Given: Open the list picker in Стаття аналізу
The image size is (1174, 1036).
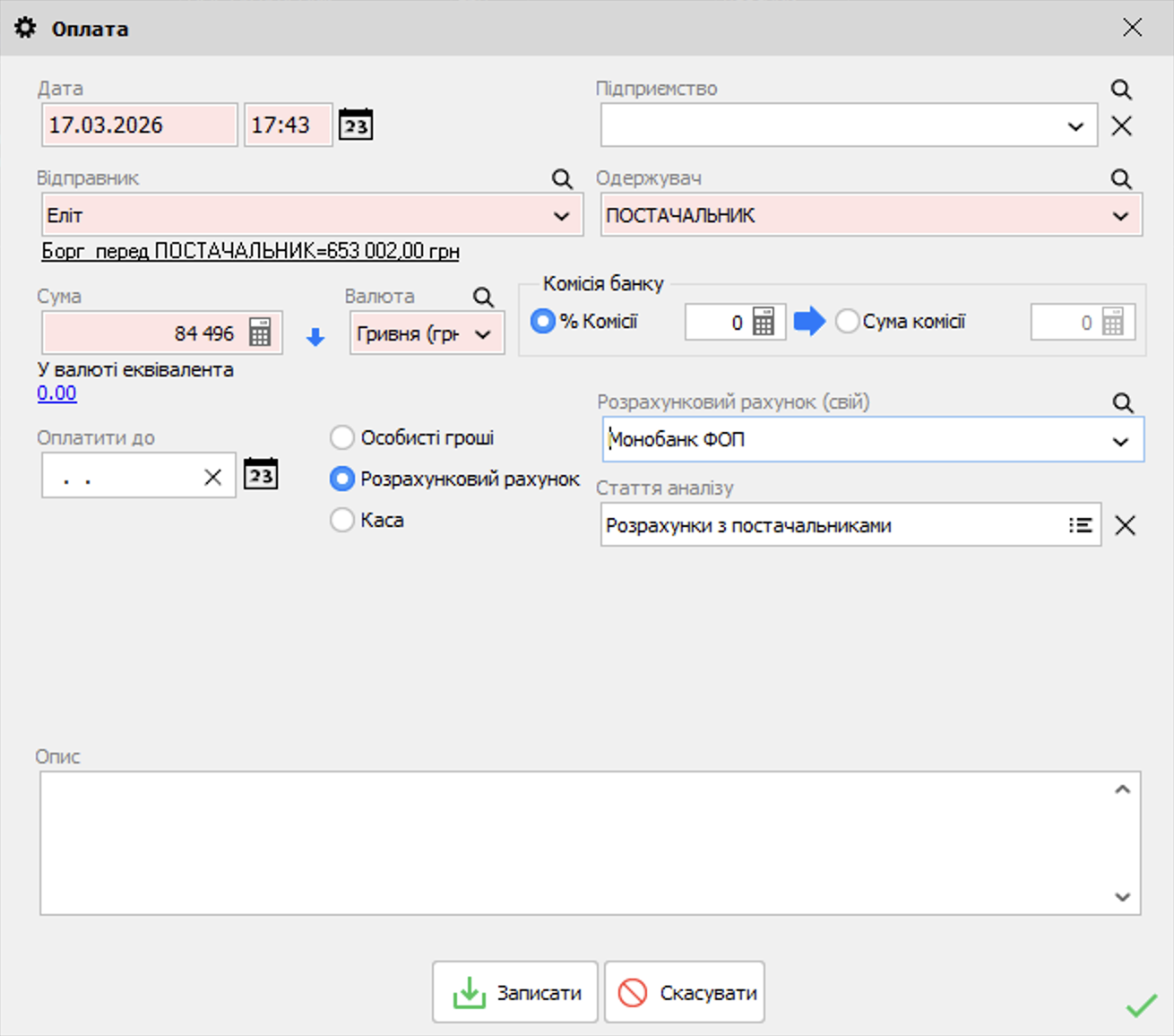Looking at the screenshot, I should [x=1080, y=525].
